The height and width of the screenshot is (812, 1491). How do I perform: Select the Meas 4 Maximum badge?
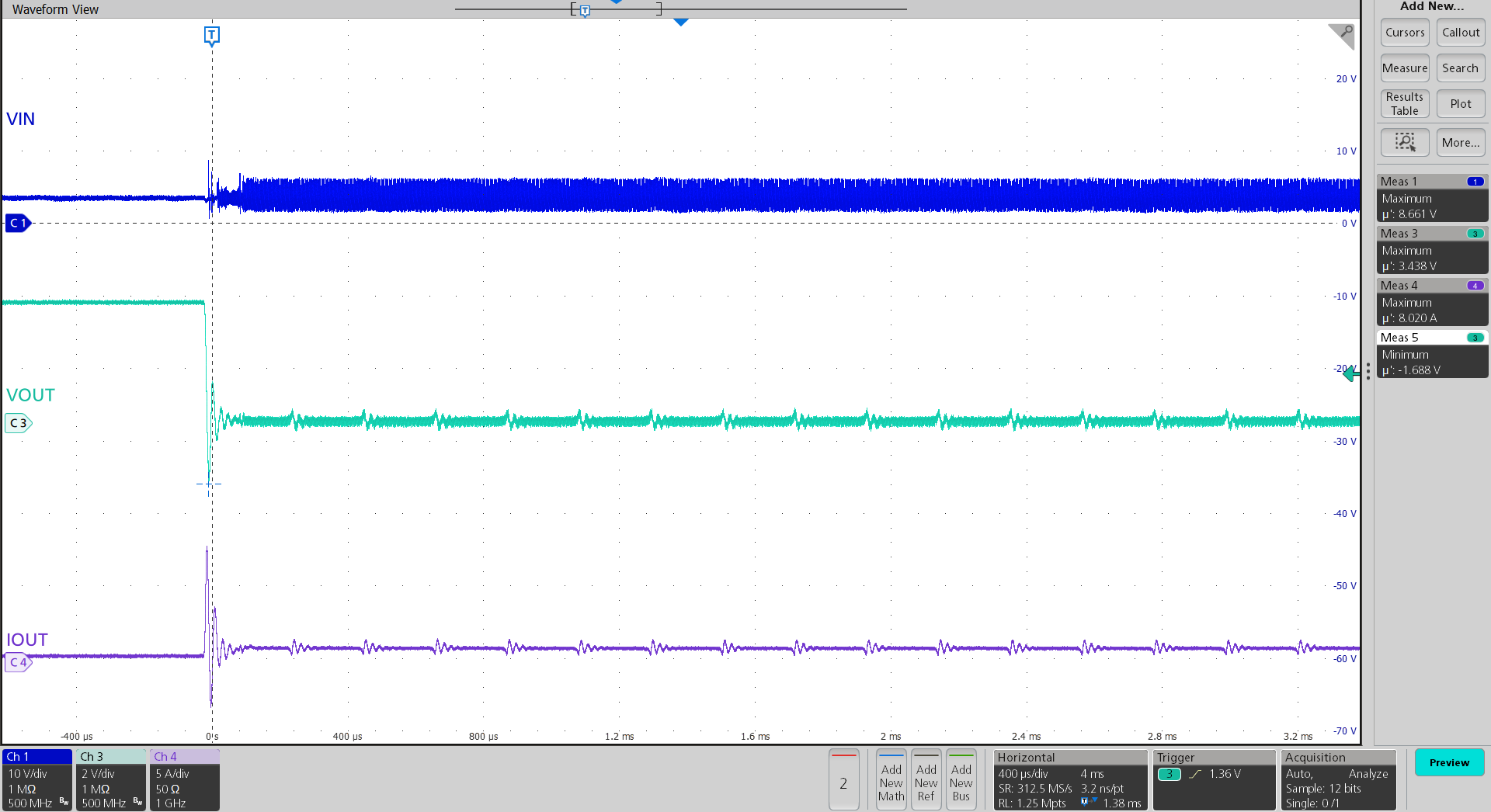point(1432,302)
